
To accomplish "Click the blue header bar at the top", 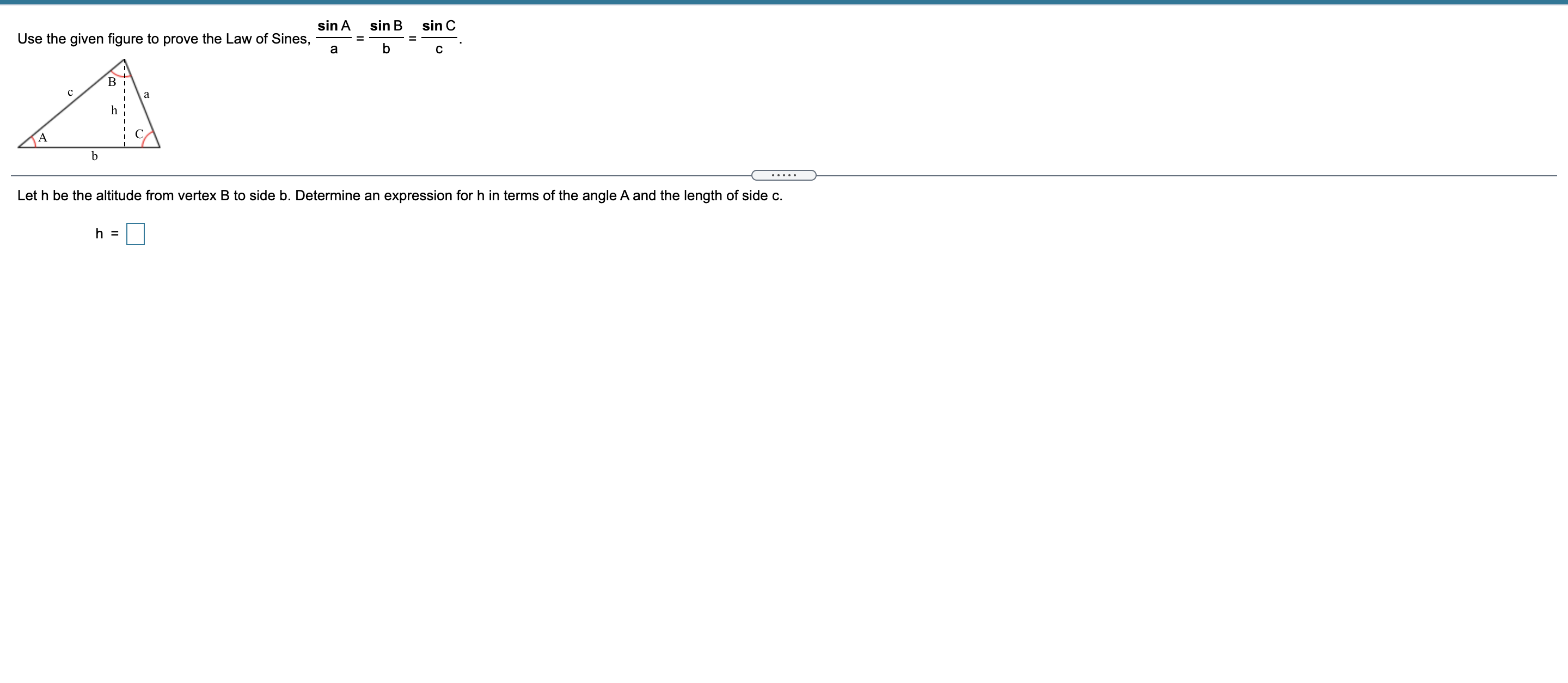I will point(784,2).
